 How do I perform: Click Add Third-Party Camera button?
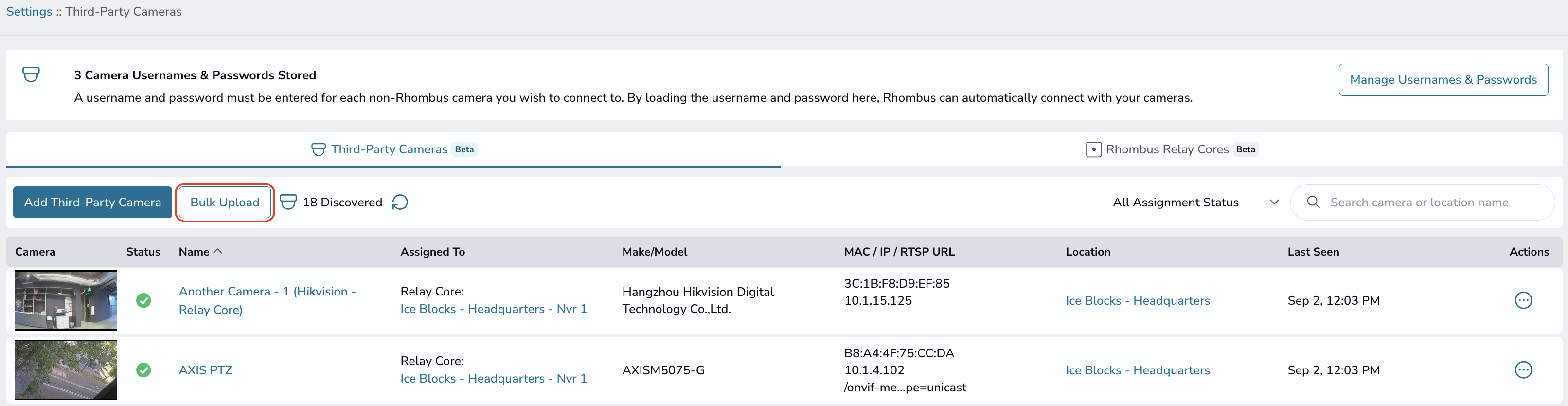coord(92,203)
